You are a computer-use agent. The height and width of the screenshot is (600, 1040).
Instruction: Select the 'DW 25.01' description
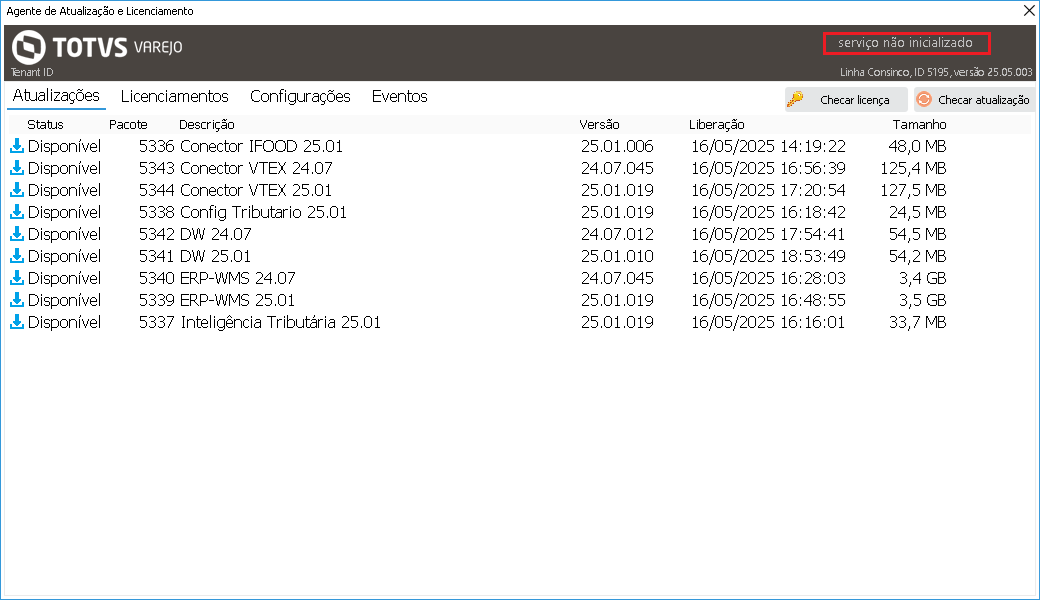click(x=216, y=255)
